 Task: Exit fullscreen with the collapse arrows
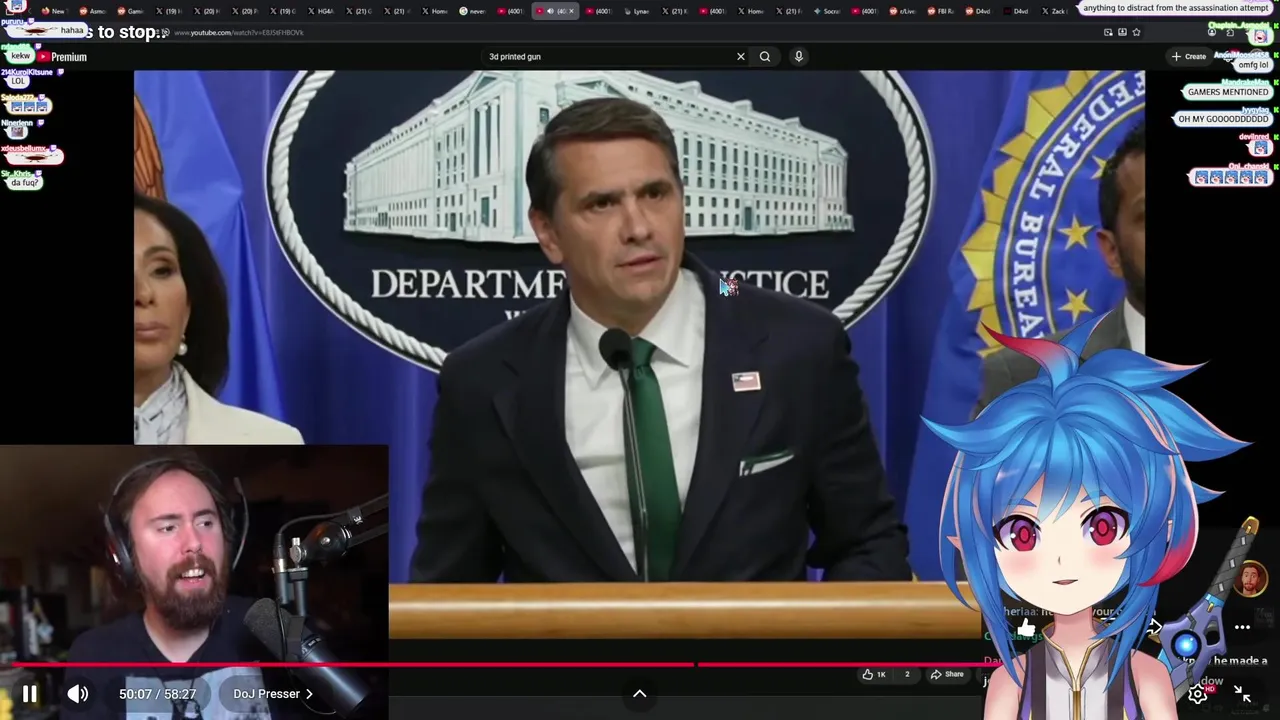1242,694
